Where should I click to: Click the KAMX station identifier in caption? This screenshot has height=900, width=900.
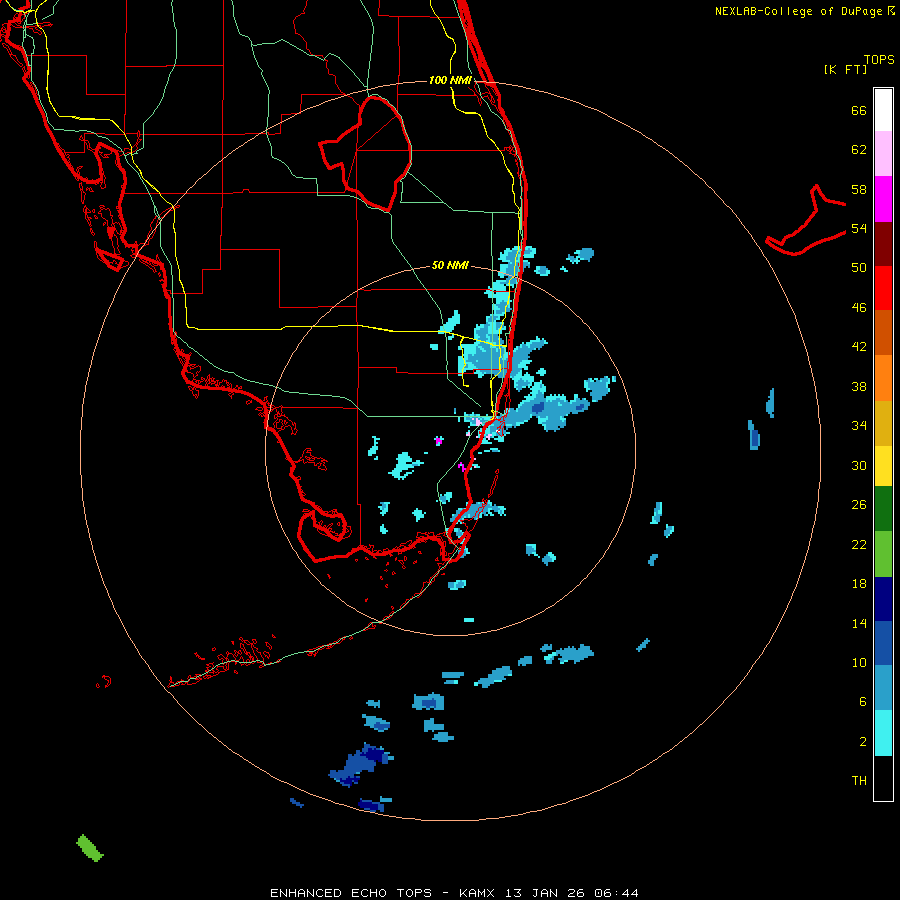point(479,893)
